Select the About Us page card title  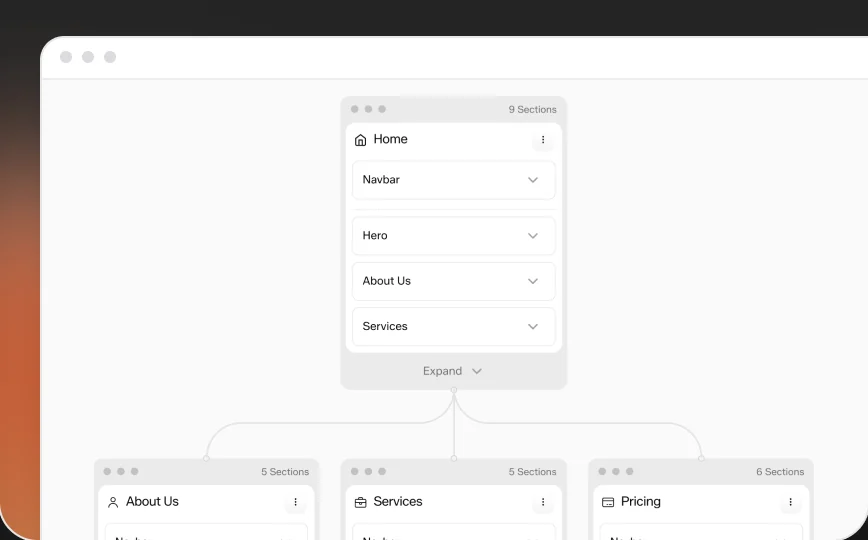click(x=152, y=501)
